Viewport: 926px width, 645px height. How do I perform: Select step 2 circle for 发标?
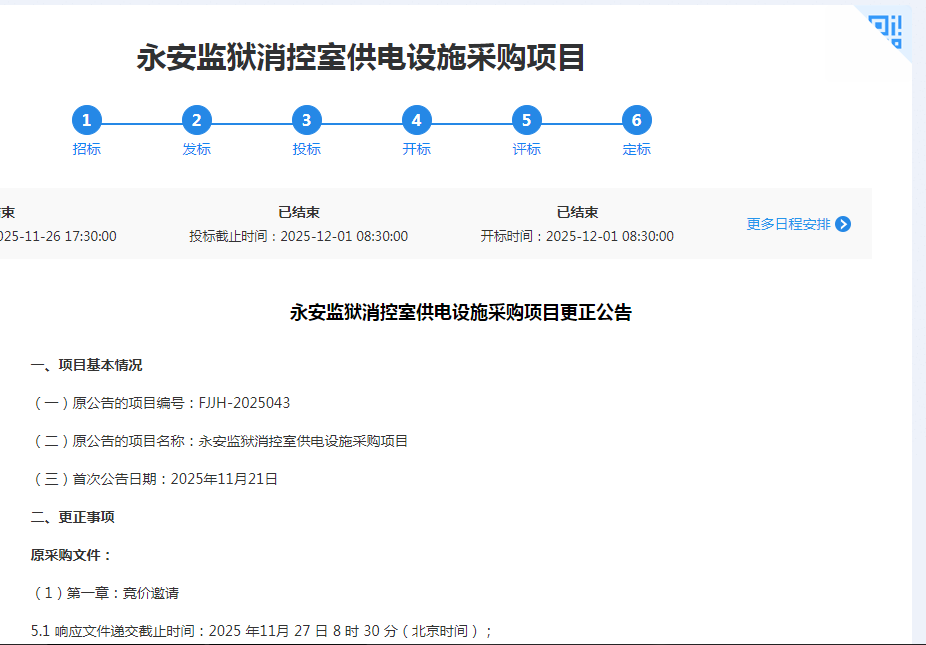(197, 121)
